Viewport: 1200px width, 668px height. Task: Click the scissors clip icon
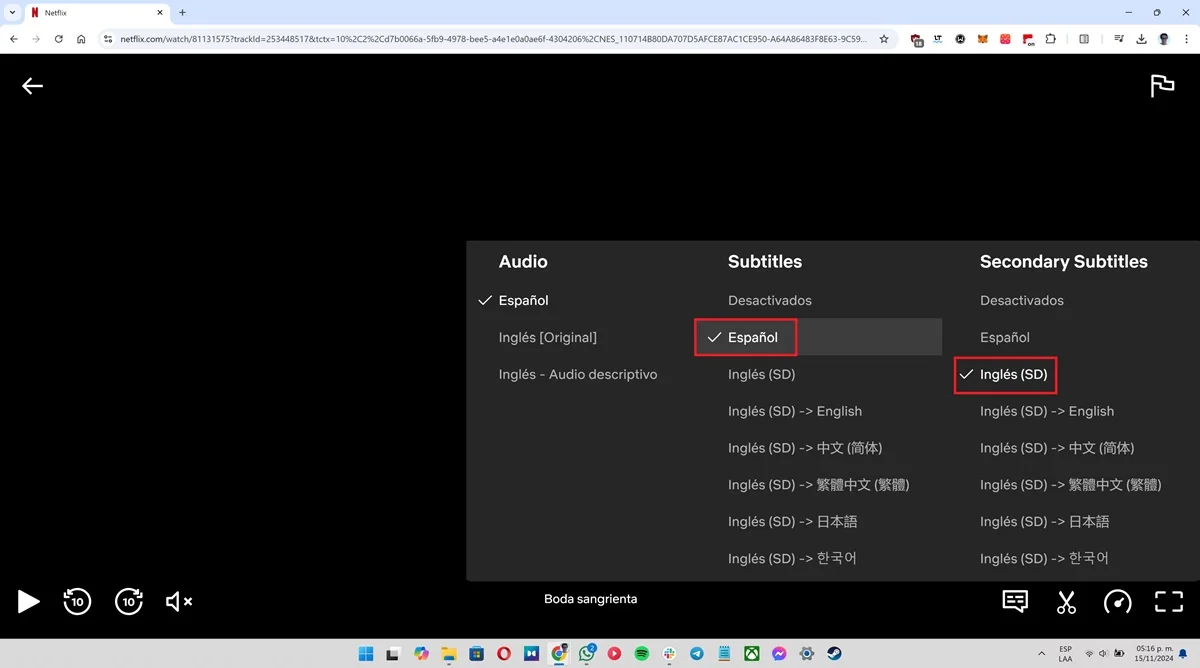click(x=1066, y=601)
